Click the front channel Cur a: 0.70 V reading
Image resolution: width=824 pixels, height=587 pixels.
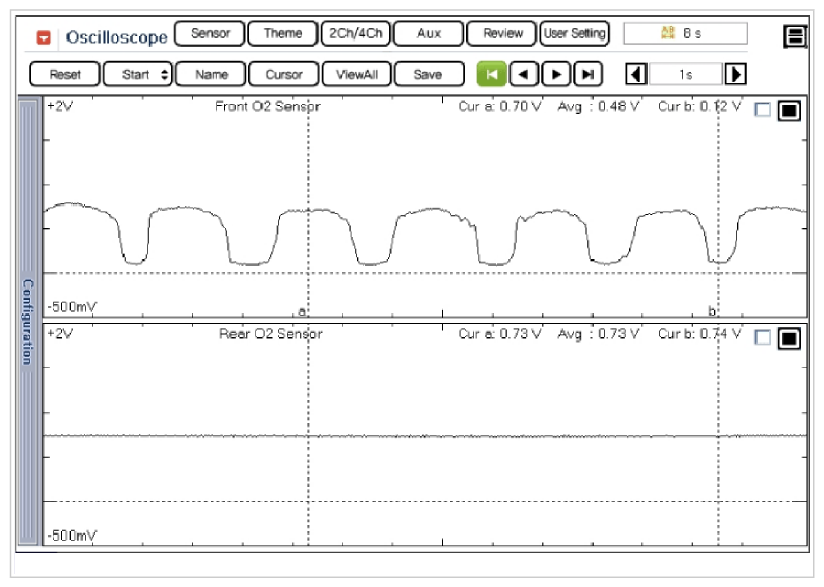500,107
